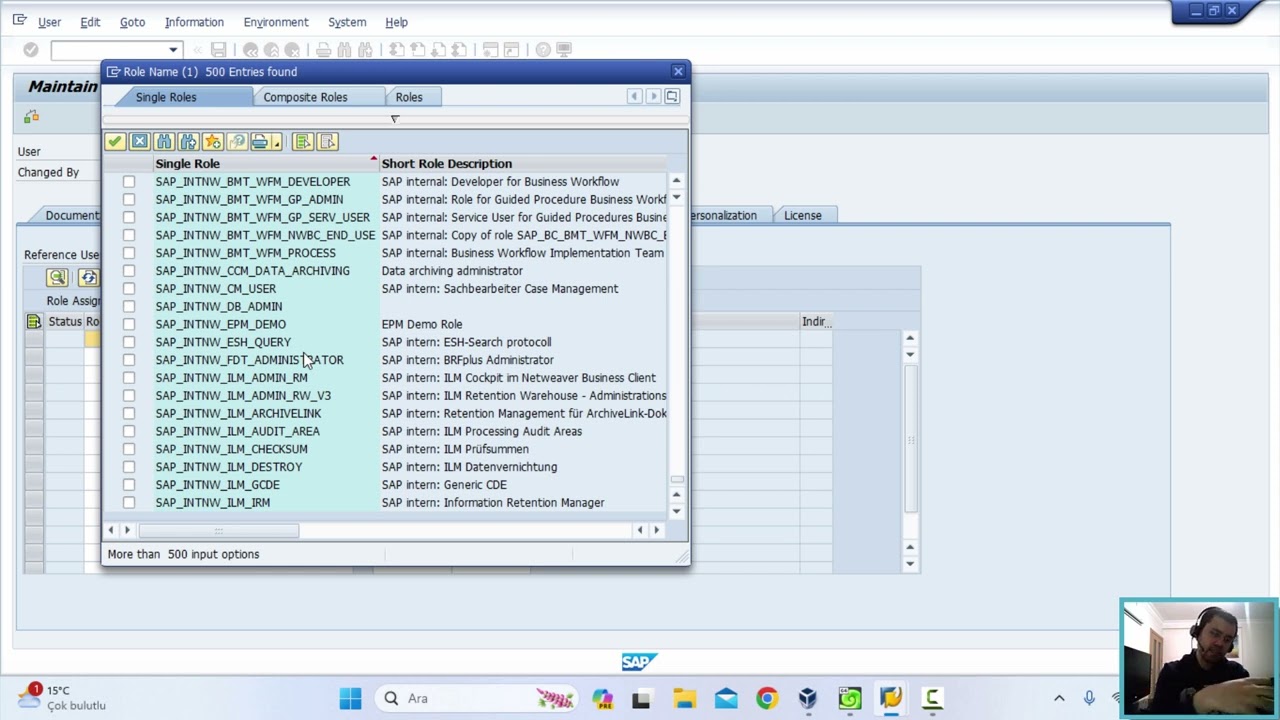1280x720 pixels.
Task: Show next tabs with right arrow
Action: (654, 97)
